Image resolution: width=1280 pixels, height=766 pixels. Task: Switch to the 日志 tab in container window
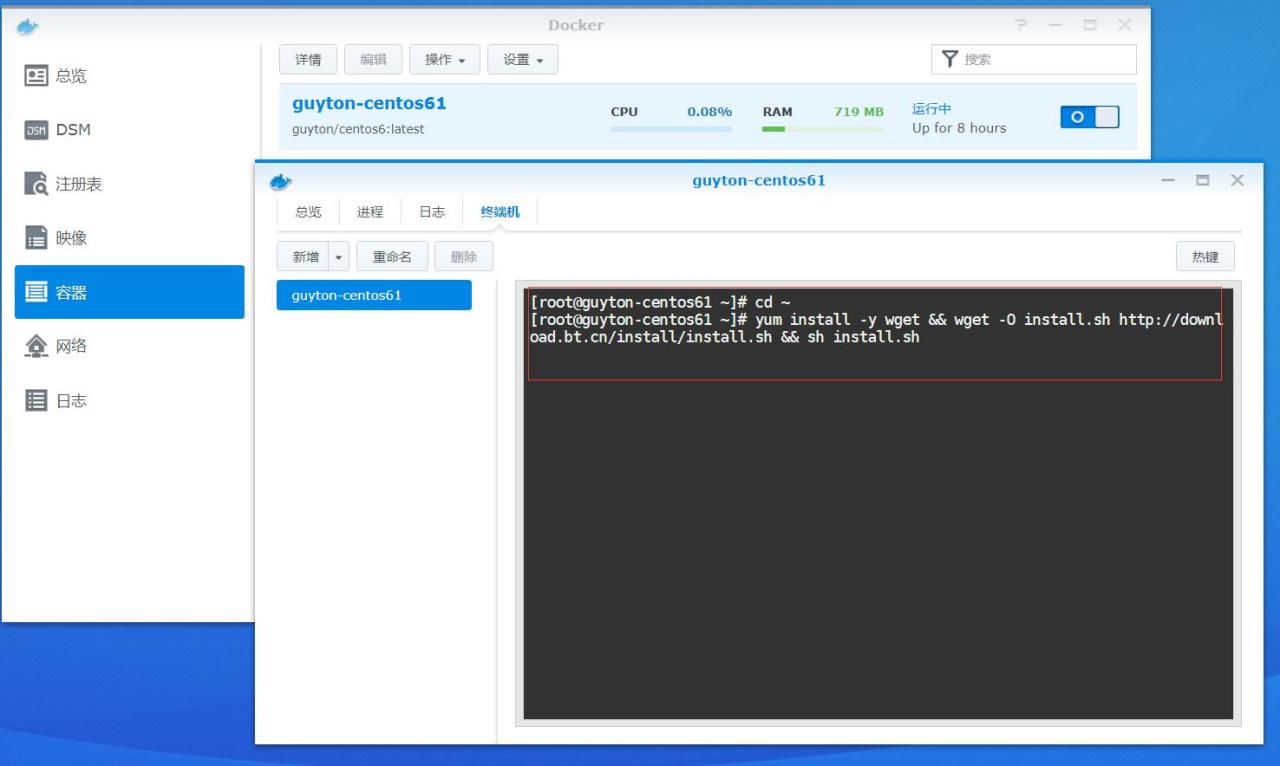tap(432, 212)
